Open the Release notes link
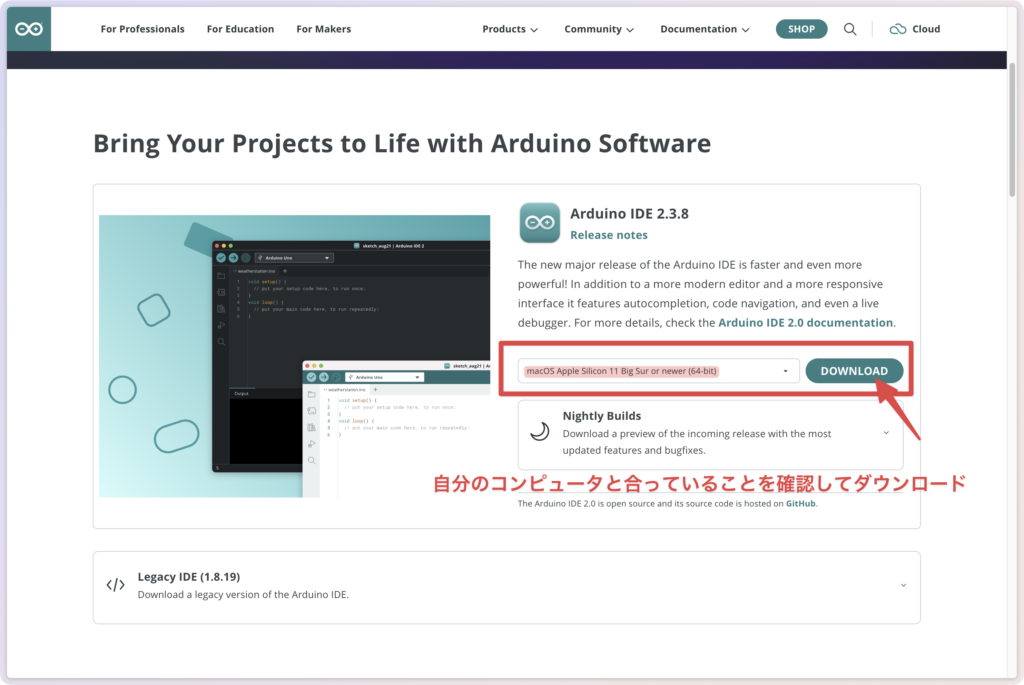 608,235
